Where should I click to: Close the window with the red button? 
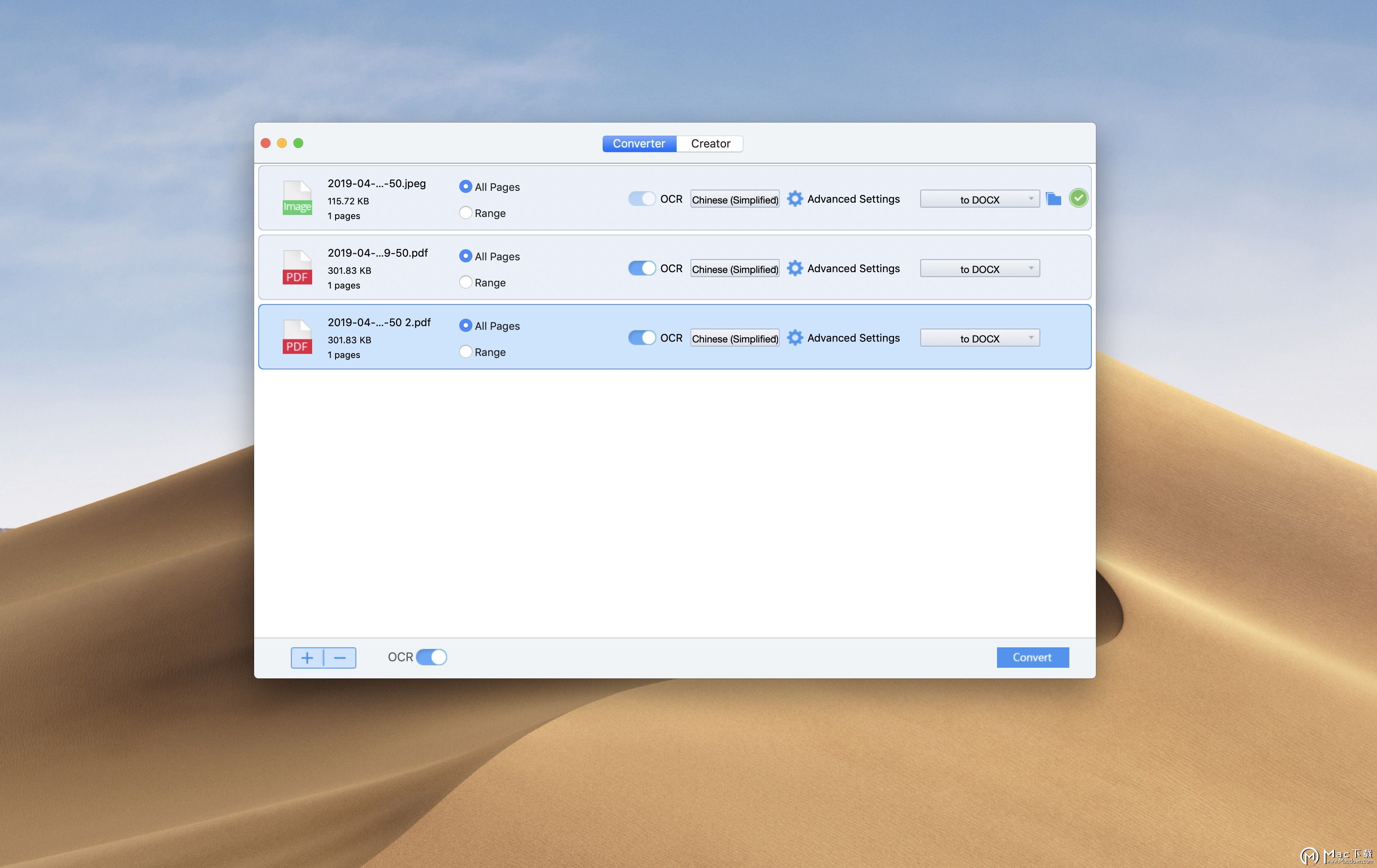266,143
